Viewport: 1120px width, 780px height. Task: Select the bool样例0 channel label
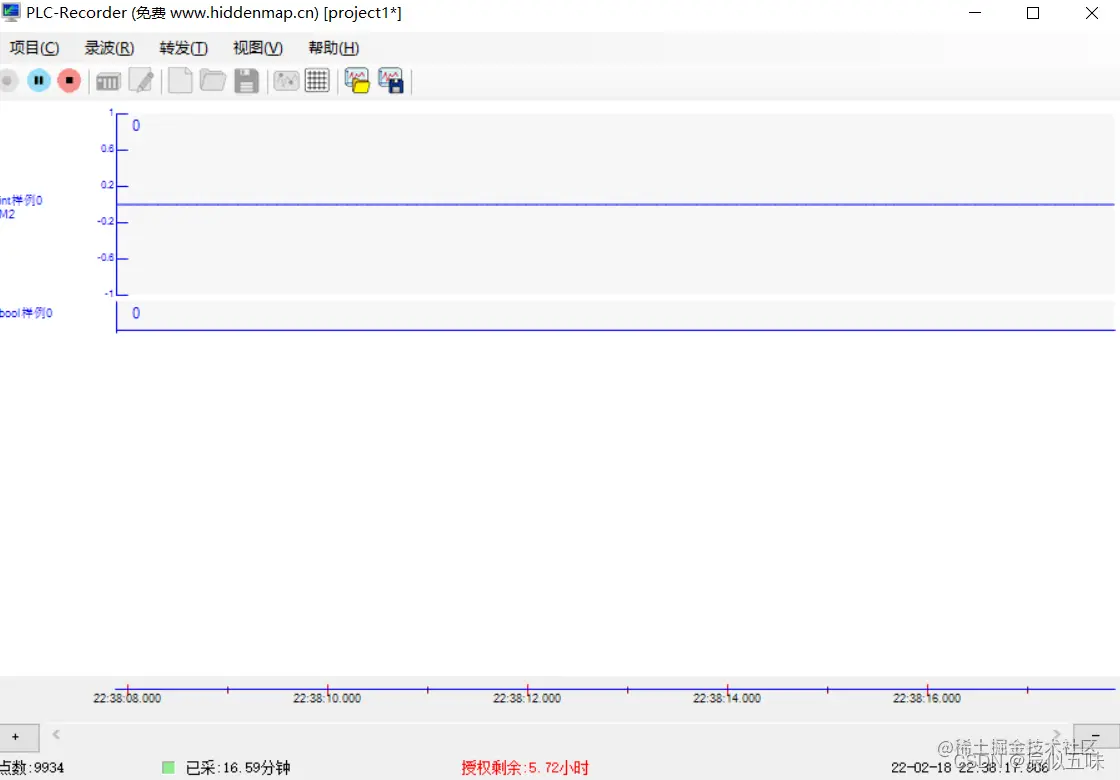pyautogui.click(x=26, y=313)
